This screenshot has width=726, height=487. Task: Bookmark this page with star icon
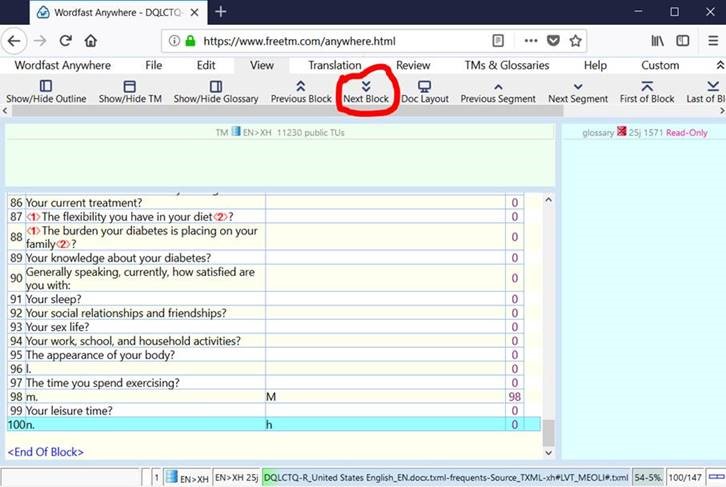click(576, 41)
